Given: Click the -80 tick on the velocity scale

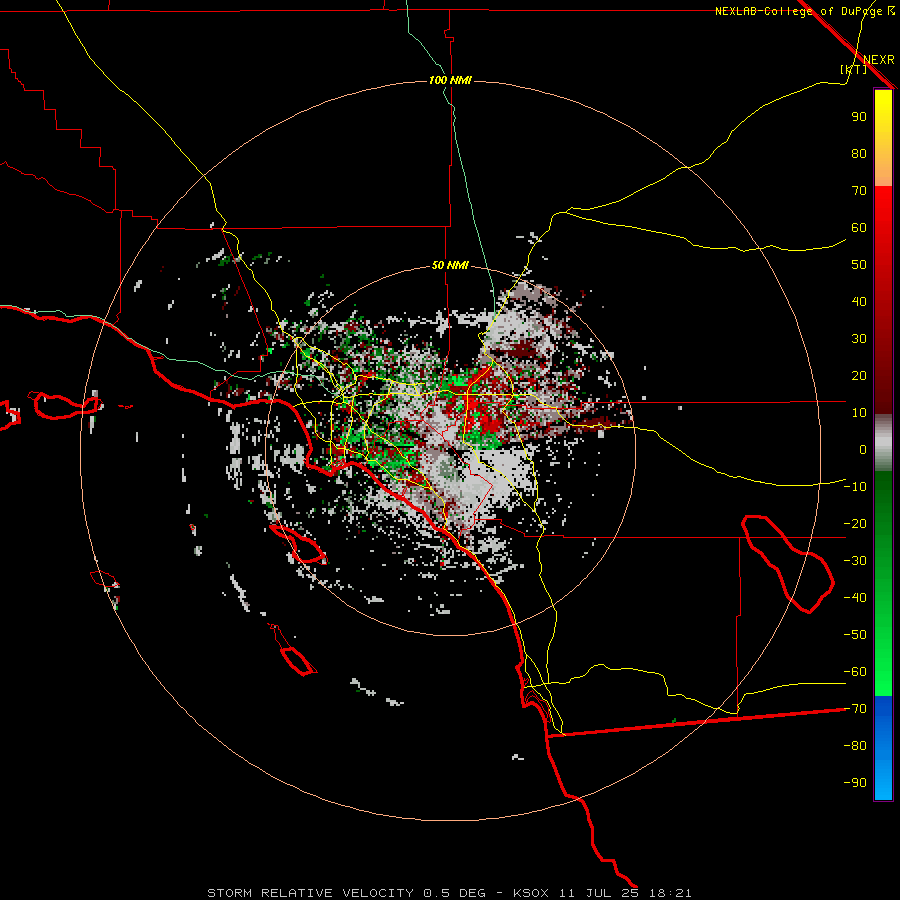Looking at the screenshot, I should pyautogui.click(x=855, y=746).
